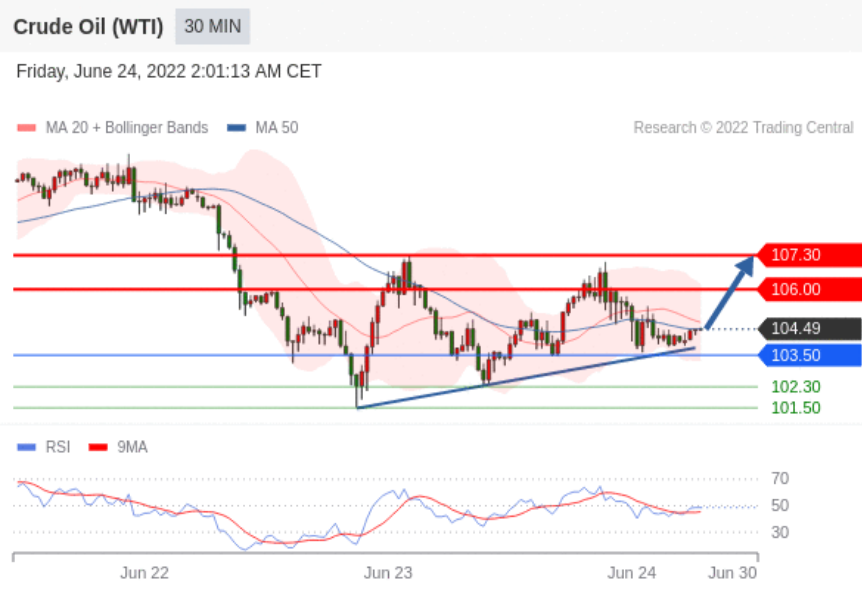Click Research © 2022 Trading Central credit
Image resolution: width=862 pixels, height=594 pixels.
[743, 128]
